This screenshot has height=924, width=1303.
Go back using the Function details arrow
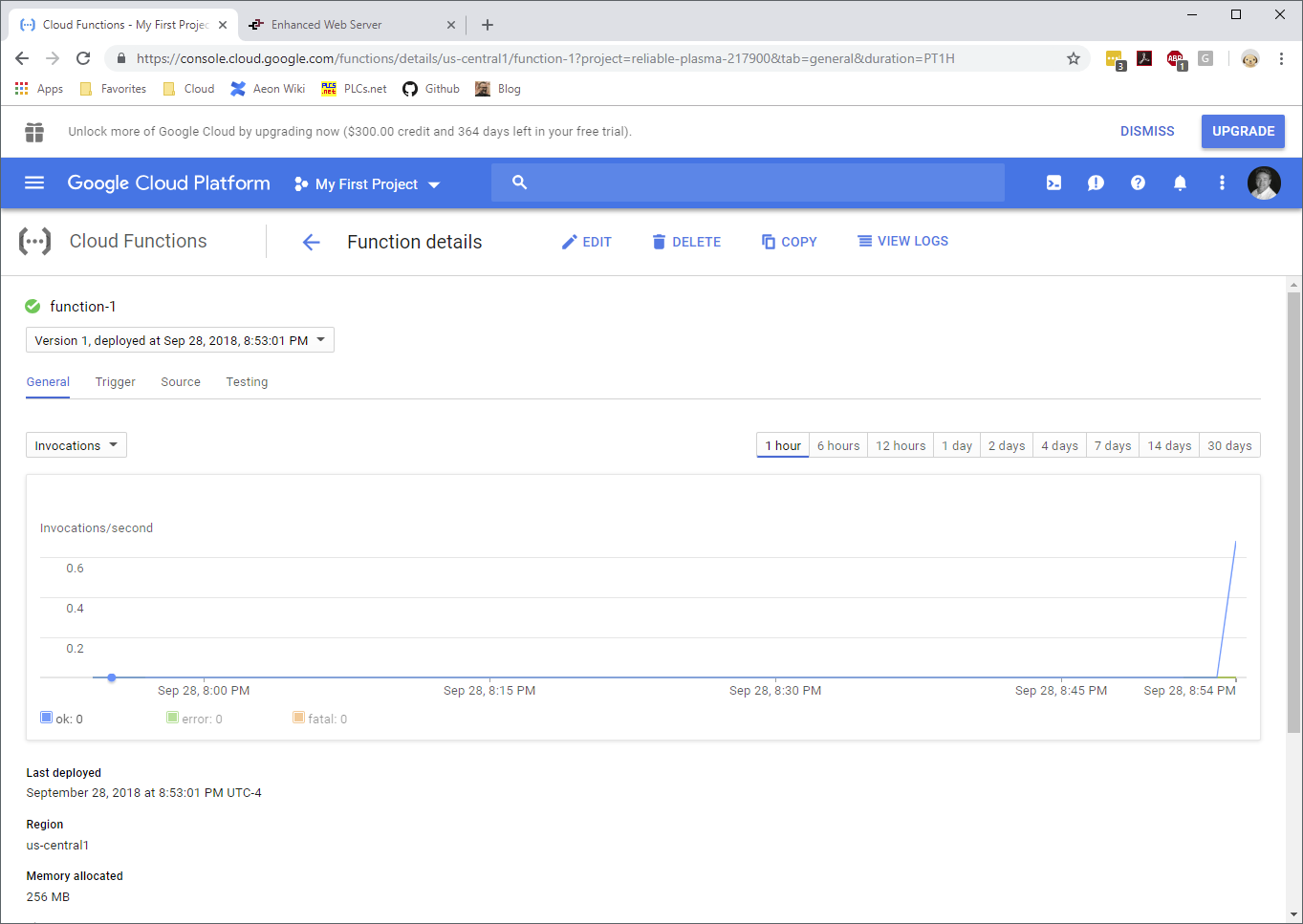click(311, 242)
